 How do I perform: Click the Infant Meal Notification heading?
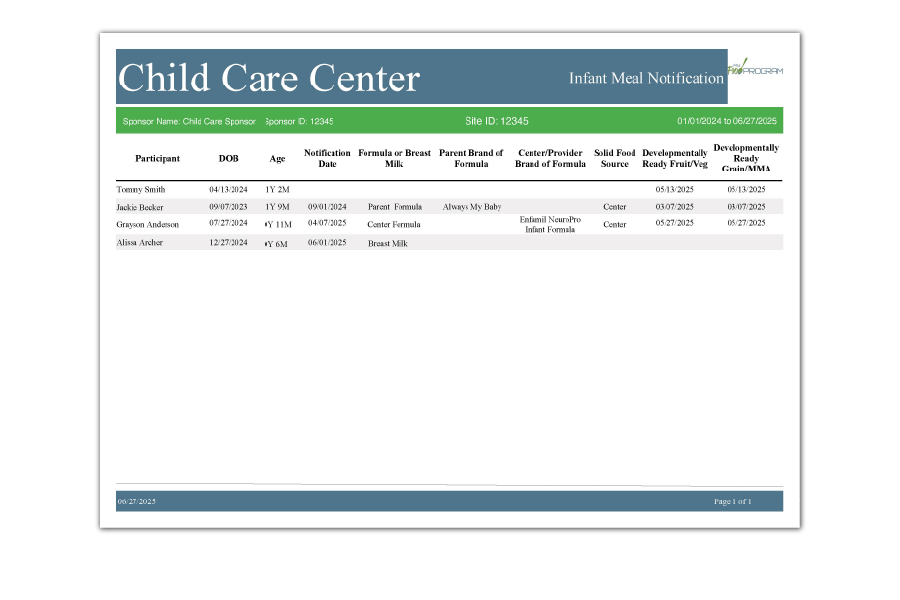[646, 78]
